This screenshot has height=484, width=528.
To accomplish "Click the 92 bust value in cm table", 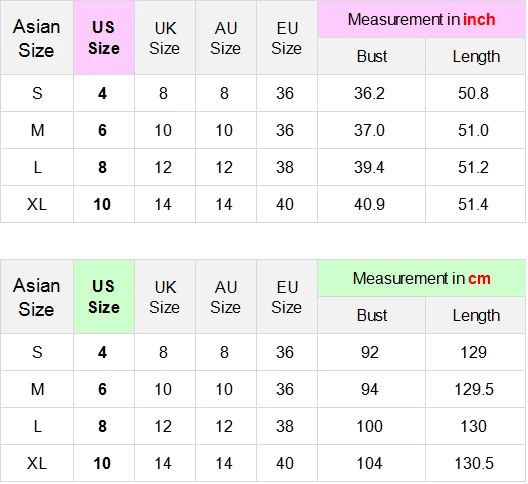I will pos(369,352).
